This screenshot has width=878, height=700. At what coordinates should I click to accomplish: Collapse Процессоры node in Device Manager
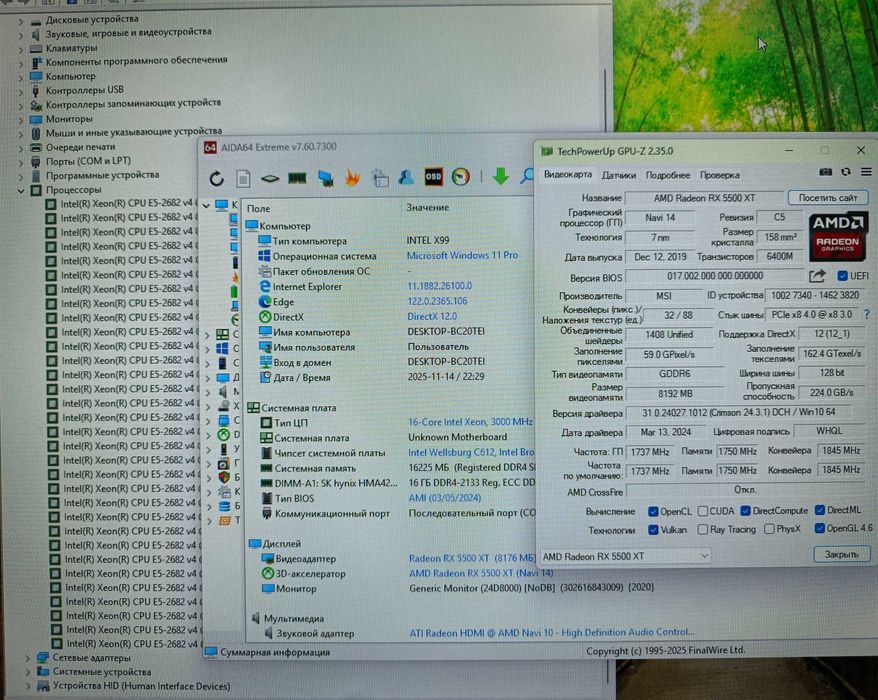point(21,190)
